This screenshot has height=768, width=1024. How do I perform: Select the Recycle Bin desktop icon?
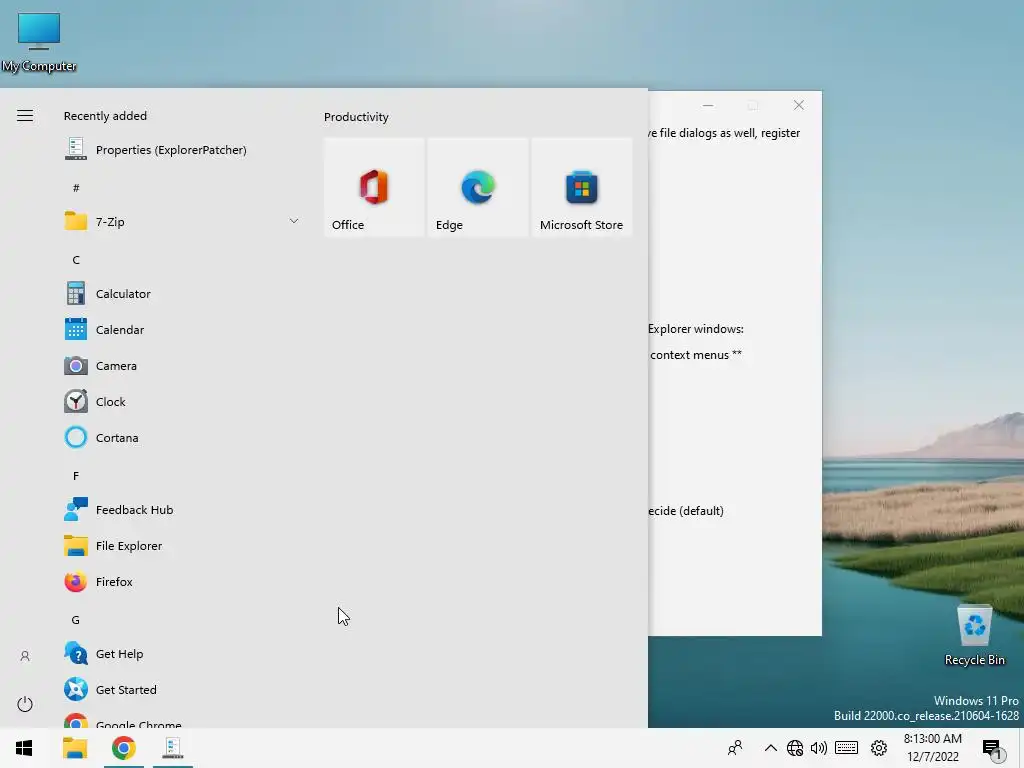coord(974,635)
